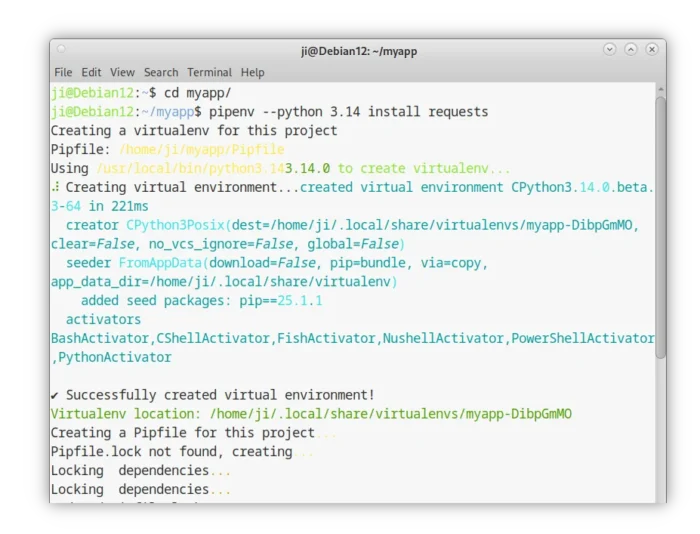Screen dimensions: 700x534
Task: Click 'CPython3Posix' creator text
Action: [x=175, y=225]
